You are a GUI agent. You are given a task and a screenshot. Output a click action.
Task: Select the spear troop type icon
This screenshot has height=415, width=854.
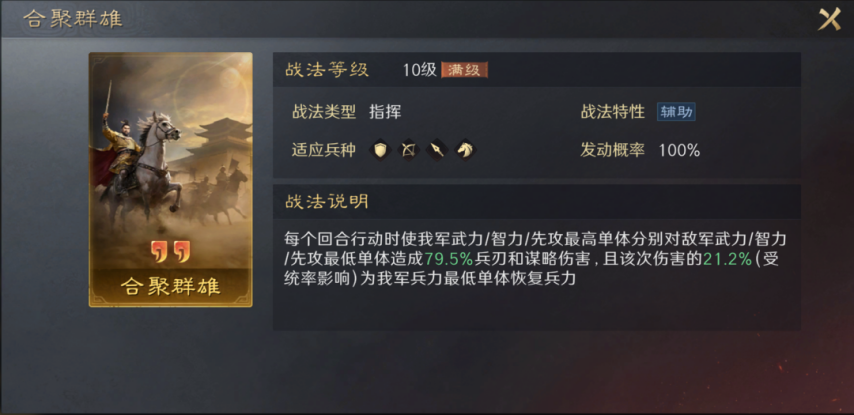click(x=437, y=149)
